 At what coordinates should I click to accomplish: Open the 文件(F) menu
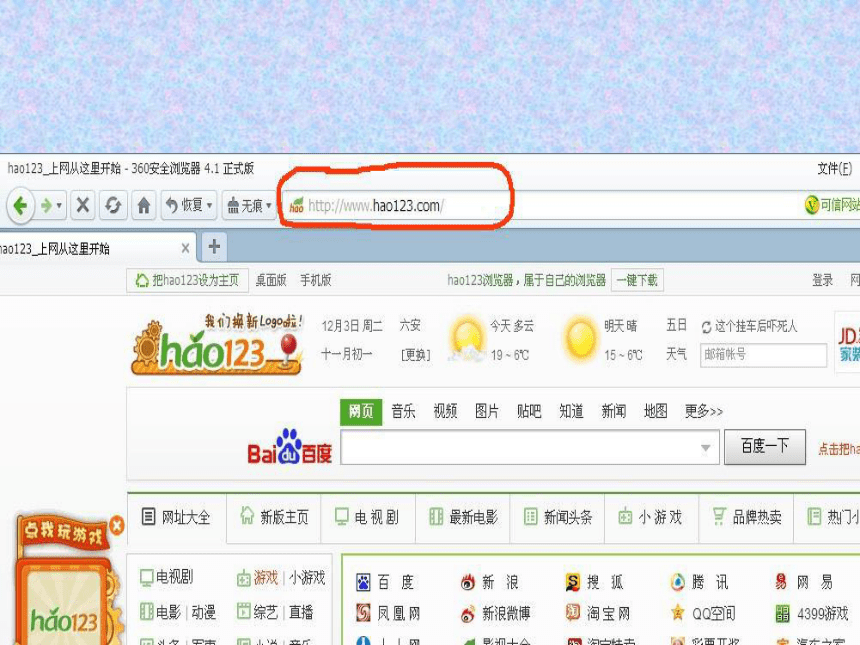(x=834, y=168)
